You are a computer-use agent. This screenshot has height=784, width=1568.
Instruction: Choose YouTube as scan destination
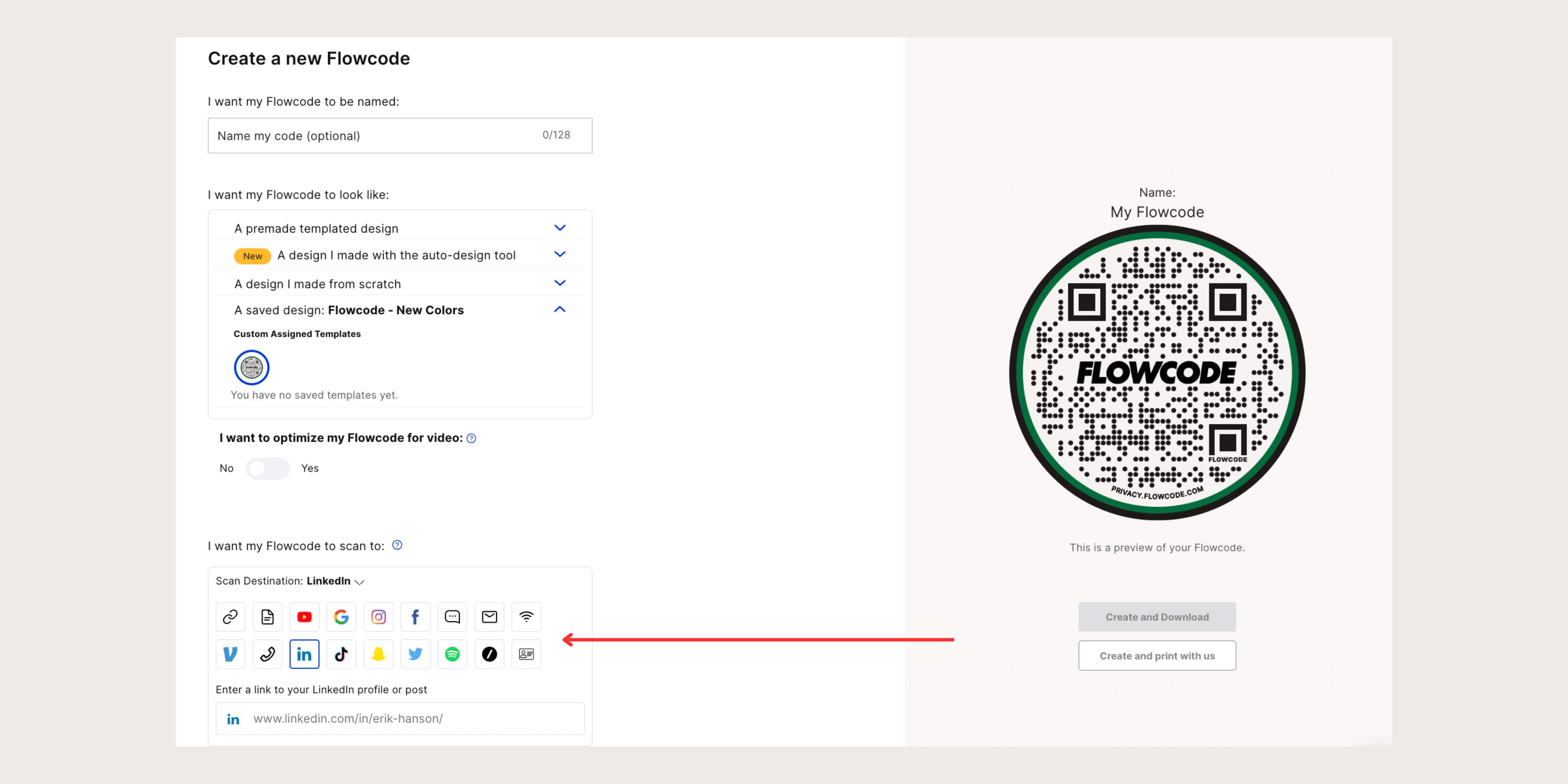pos(305,617)
